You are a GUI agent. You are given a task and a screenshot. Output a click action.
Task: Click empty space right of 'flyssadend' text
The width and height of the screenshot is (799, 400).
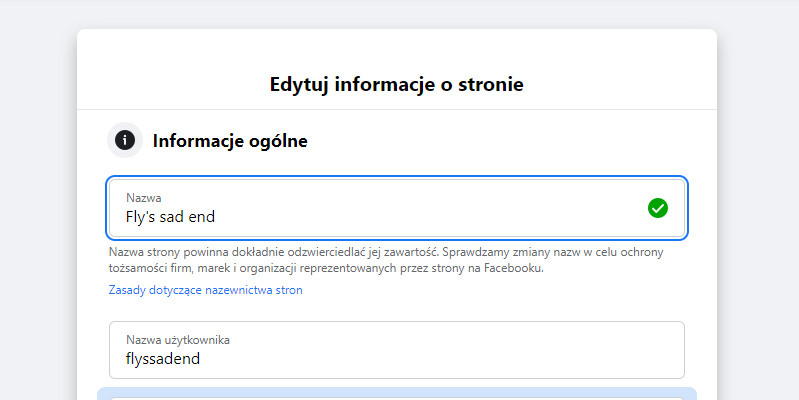coord(438,359)
